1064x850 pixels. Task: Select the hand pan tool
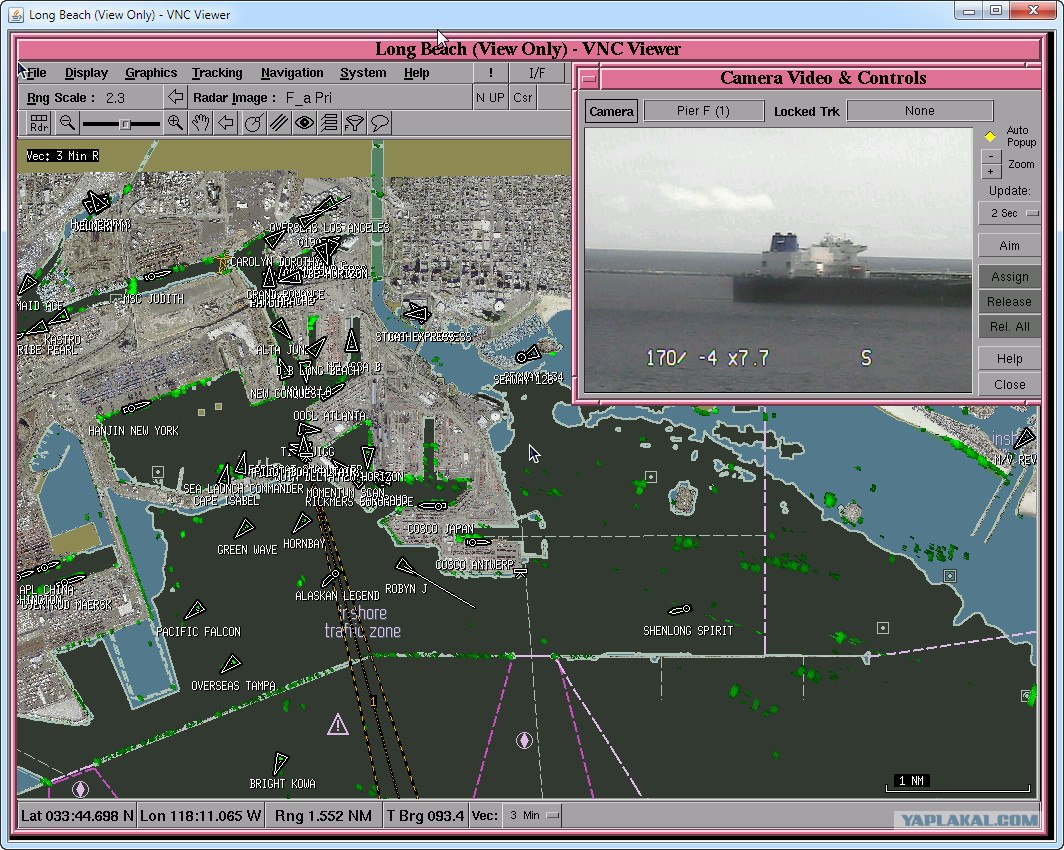(200, 123)
